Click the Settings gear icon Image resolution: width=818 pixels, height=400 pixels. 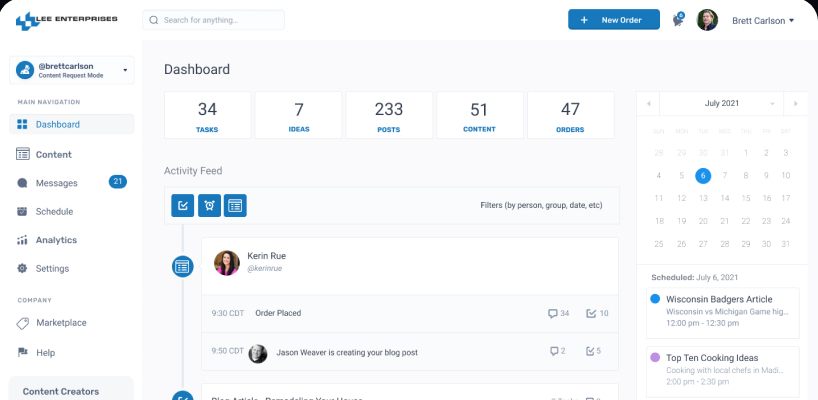[22, 268]
